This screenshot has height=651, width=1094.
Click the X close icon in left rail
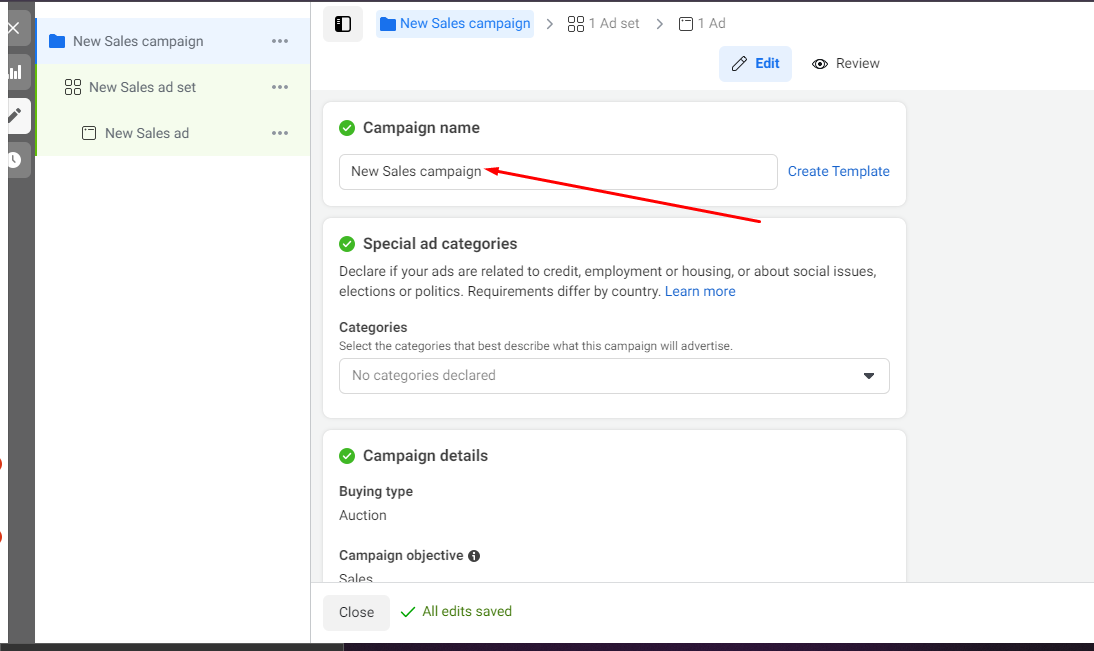tap(14, 28)
